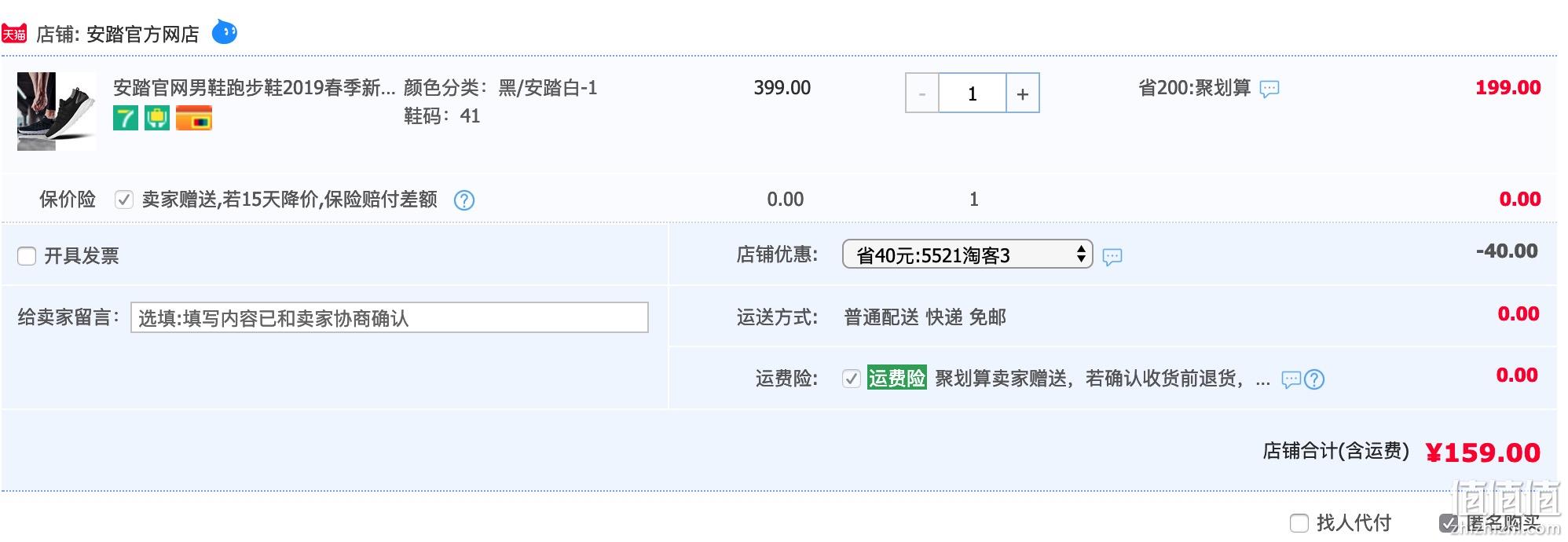Click the green 运费险 tag
The image size is (1568, 542).
pyautogui.click(x=897, y=378)
